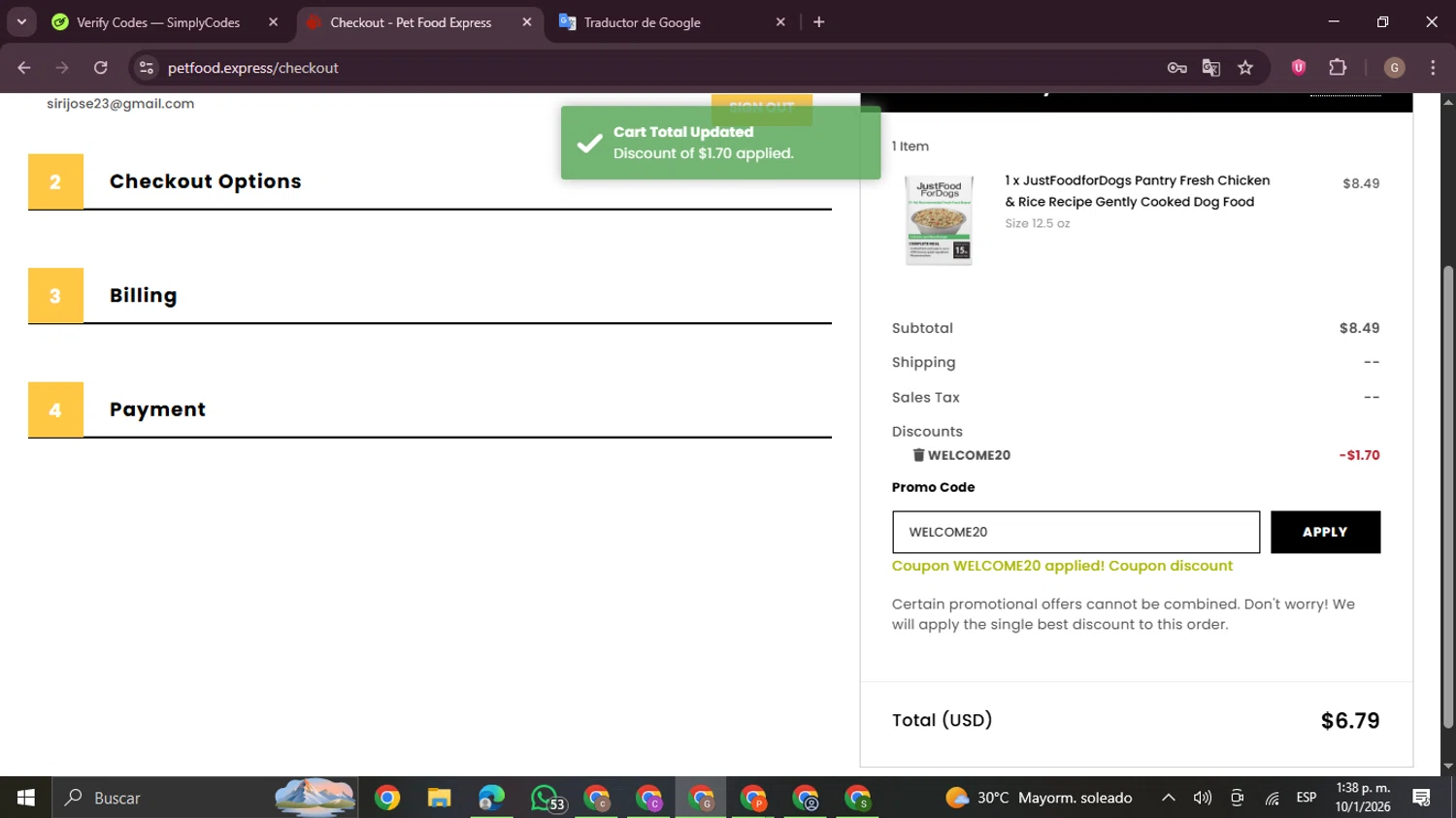Translate this page with the translate icon
The width and height of the screenshot is (1456, 818).
[x=1211, y=68]
